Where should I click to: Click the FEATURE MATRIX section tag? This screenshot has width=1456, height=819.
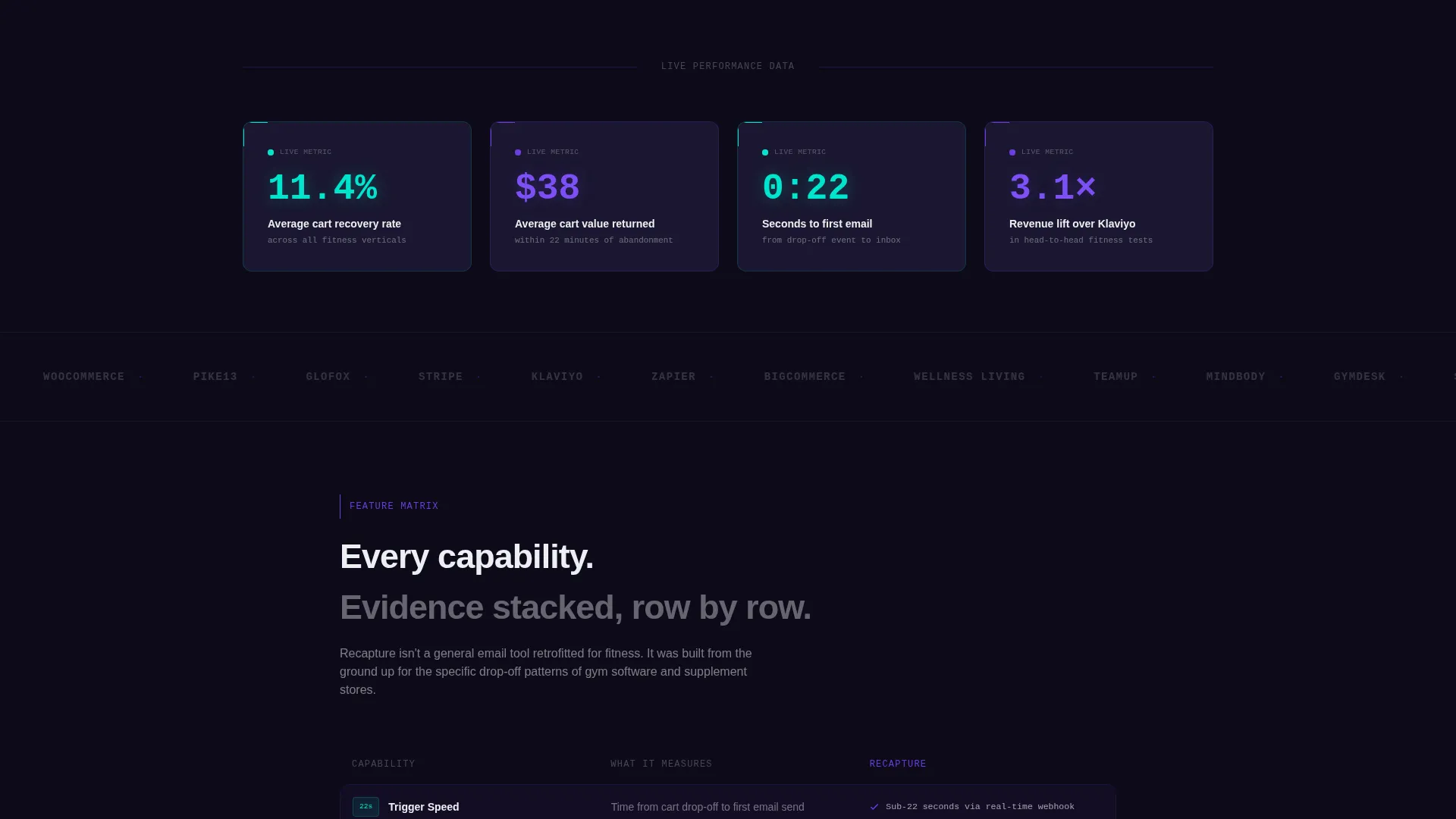(394, 506)
